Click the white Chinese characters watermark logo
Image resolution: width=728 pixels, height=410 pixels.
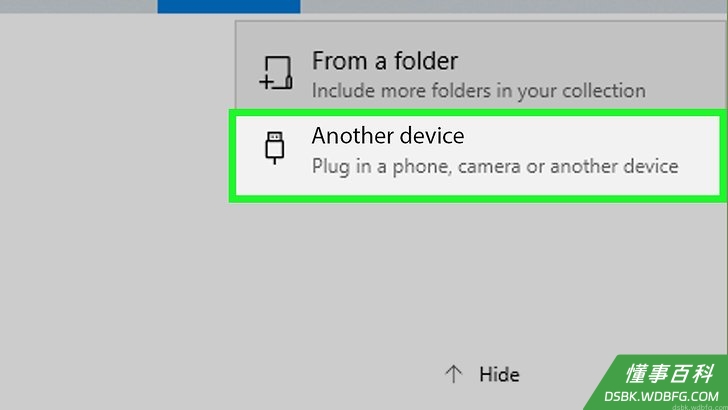point(669,374)
